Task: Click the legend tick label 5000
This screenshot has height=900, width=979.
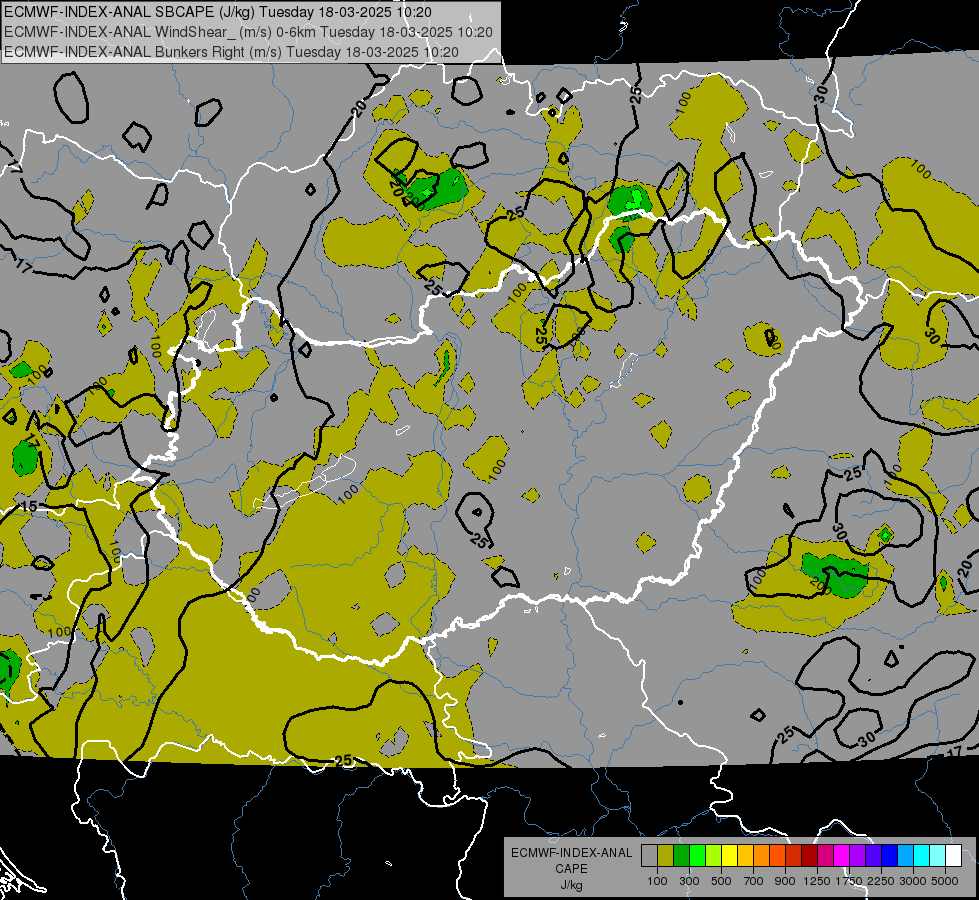Action: click(945, 881)
